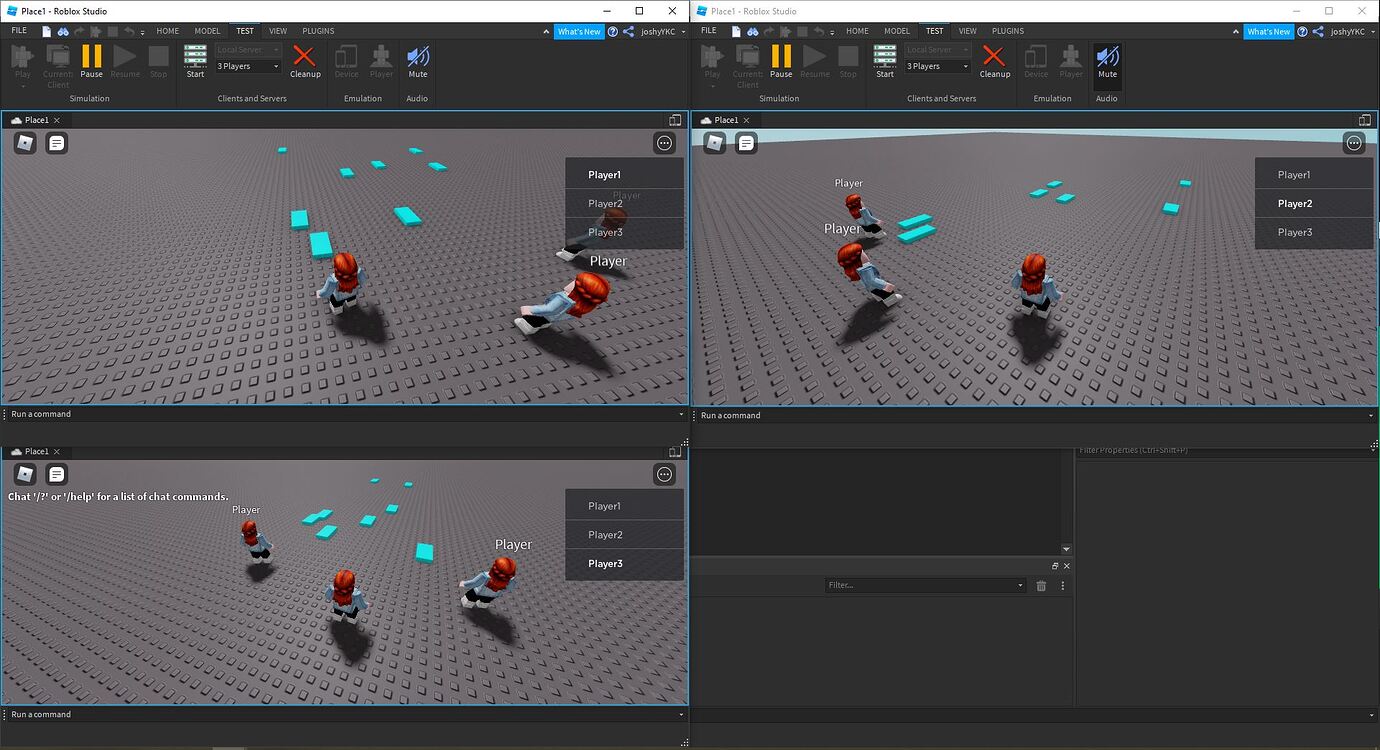Open the Filter dropdown arrow in the output panel

point(1020,585)
